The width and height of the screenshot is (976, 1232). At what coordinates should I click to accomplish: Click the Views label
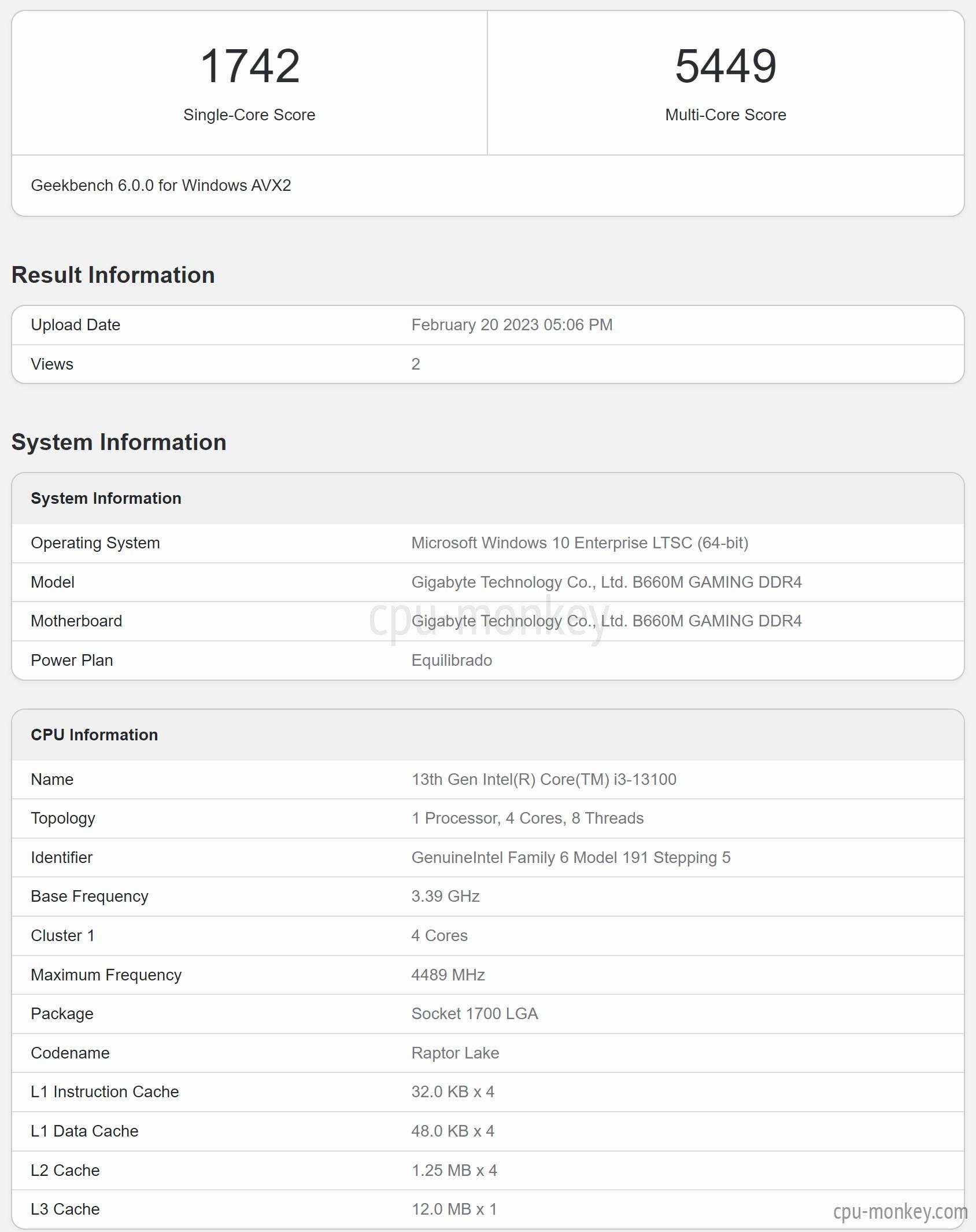pyautogui.click(x=52, y=364)
